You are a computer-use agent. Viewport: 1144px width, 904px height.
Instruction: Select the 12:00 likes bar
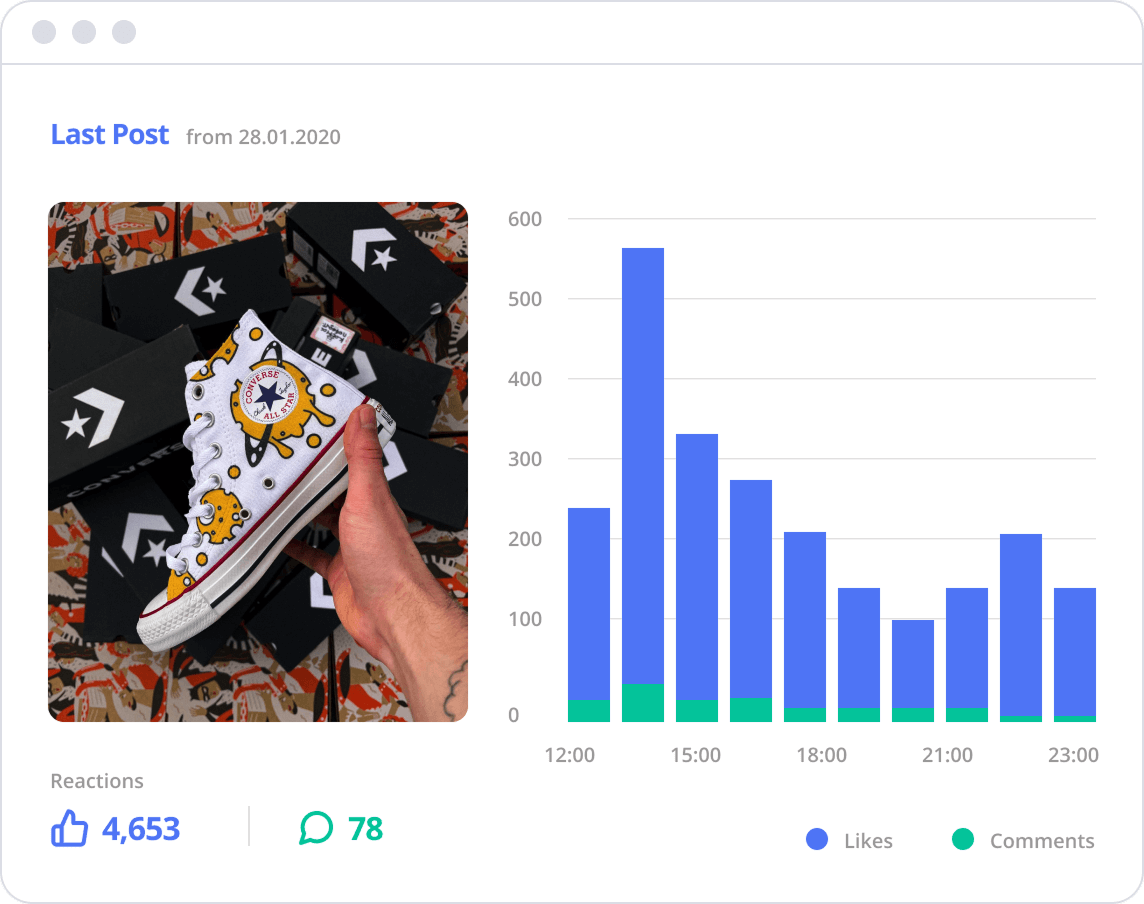(589, 600)
